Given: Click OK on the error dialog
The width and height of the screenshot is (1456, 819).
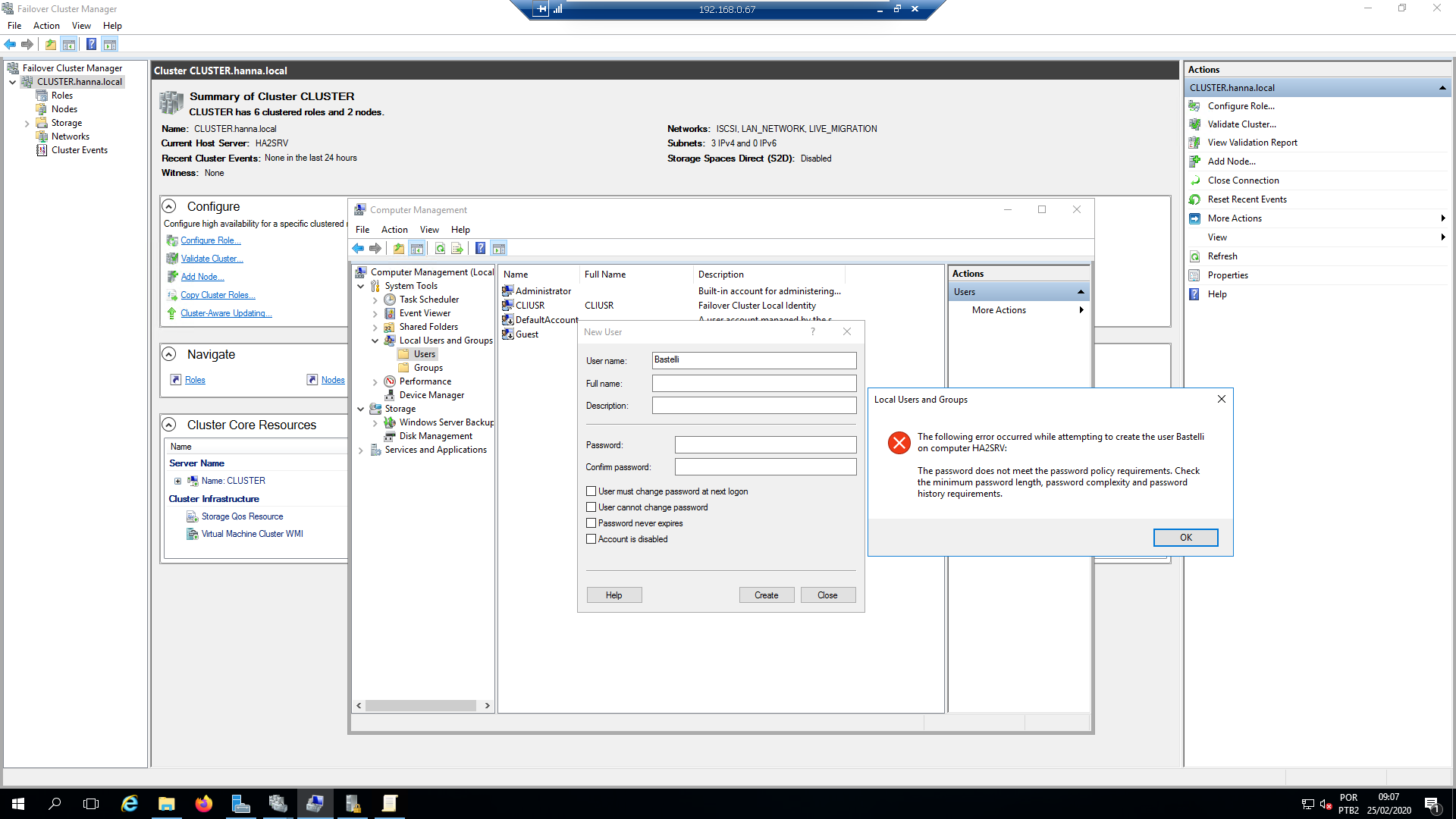Looking at the screenshot, I should (x=1186, y=538).
